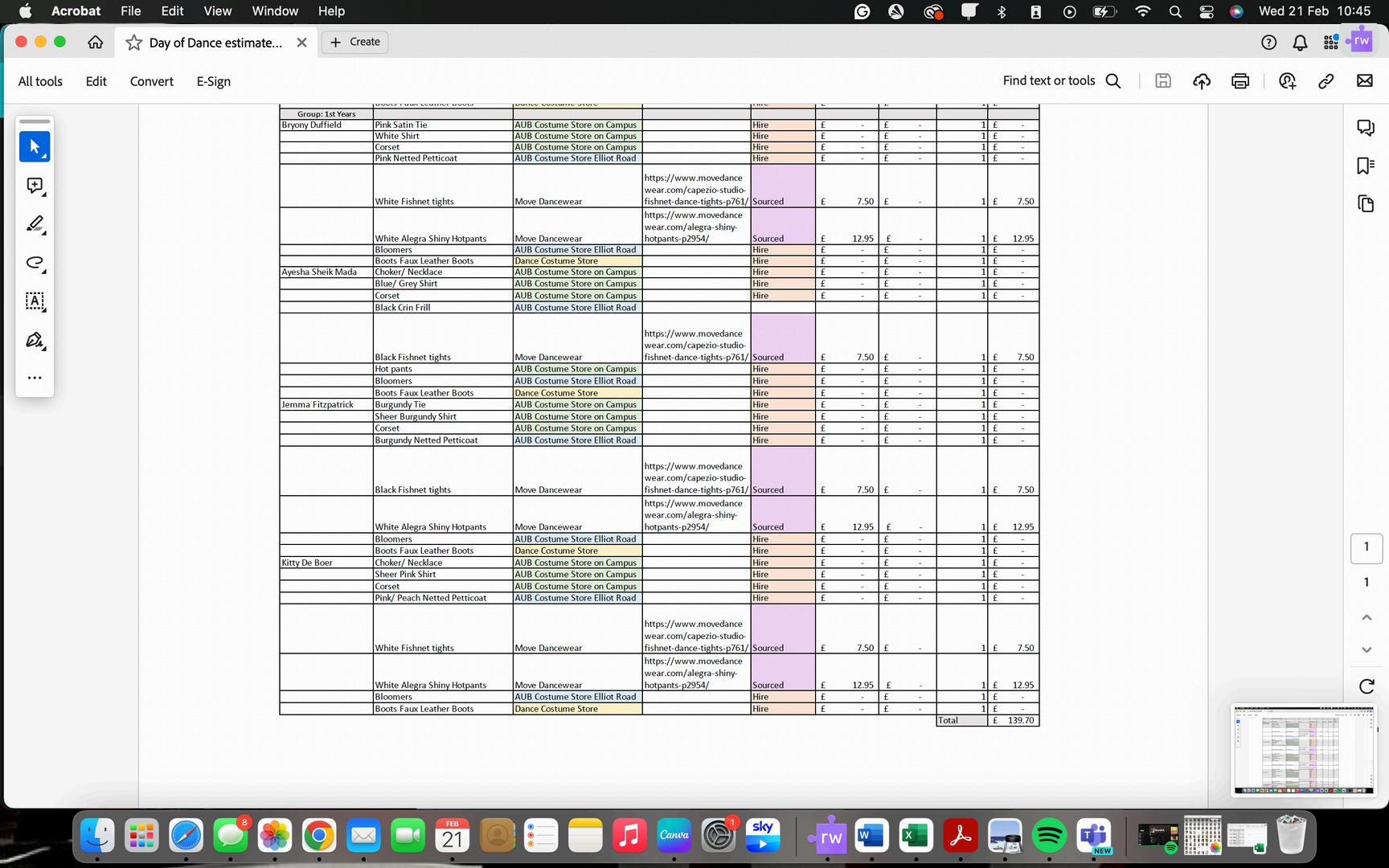Open Wi-Fi status menu
This screenshot has height=868, width=1389.
(x=1142, y=11)
